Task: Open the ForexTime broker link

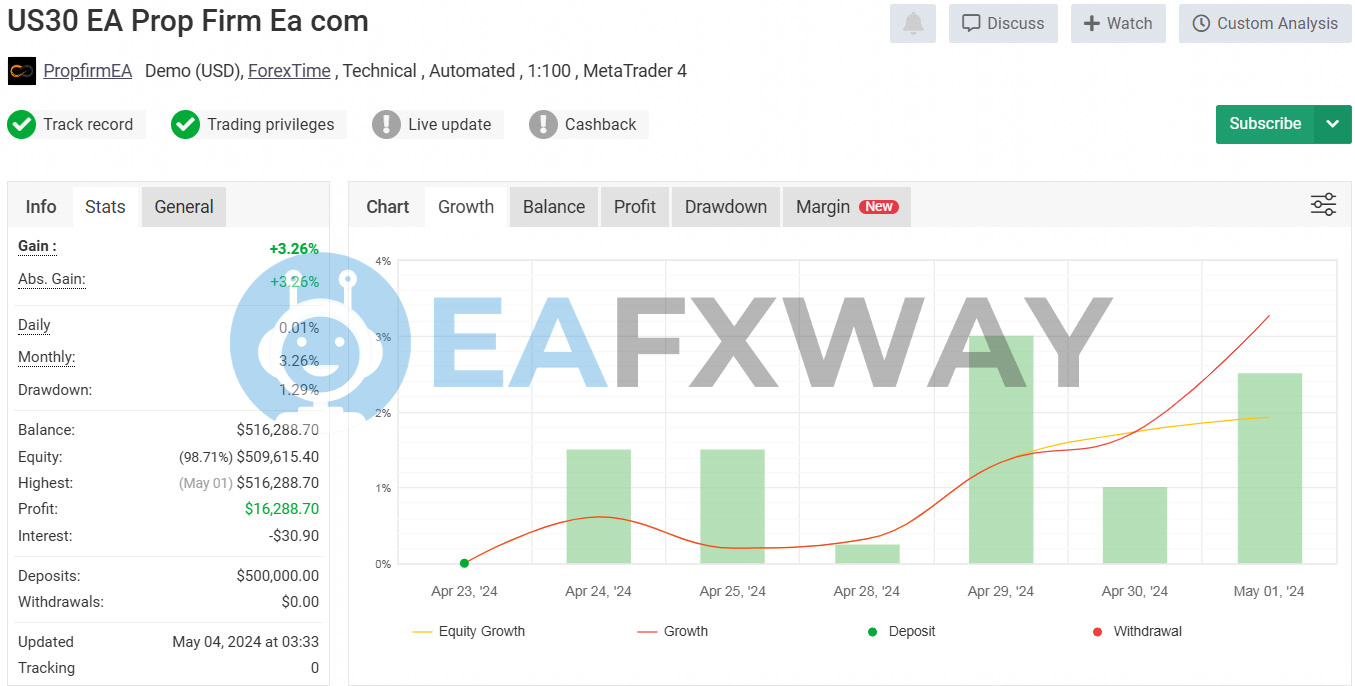Action: point(289,71)
